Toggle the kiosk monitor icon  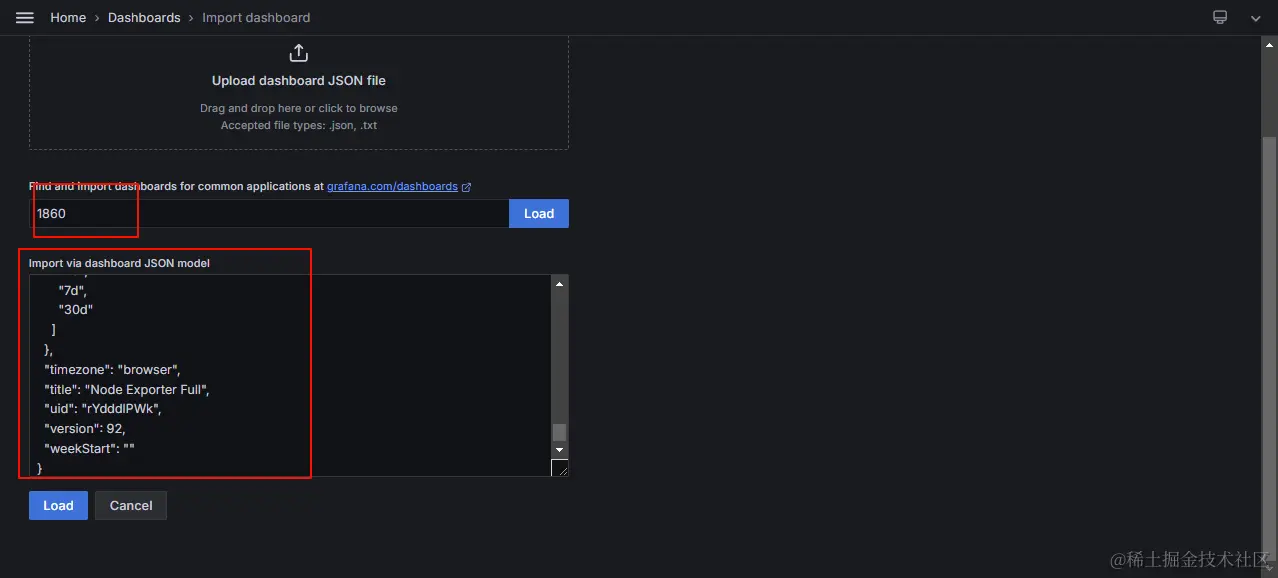coord(1220,18)
